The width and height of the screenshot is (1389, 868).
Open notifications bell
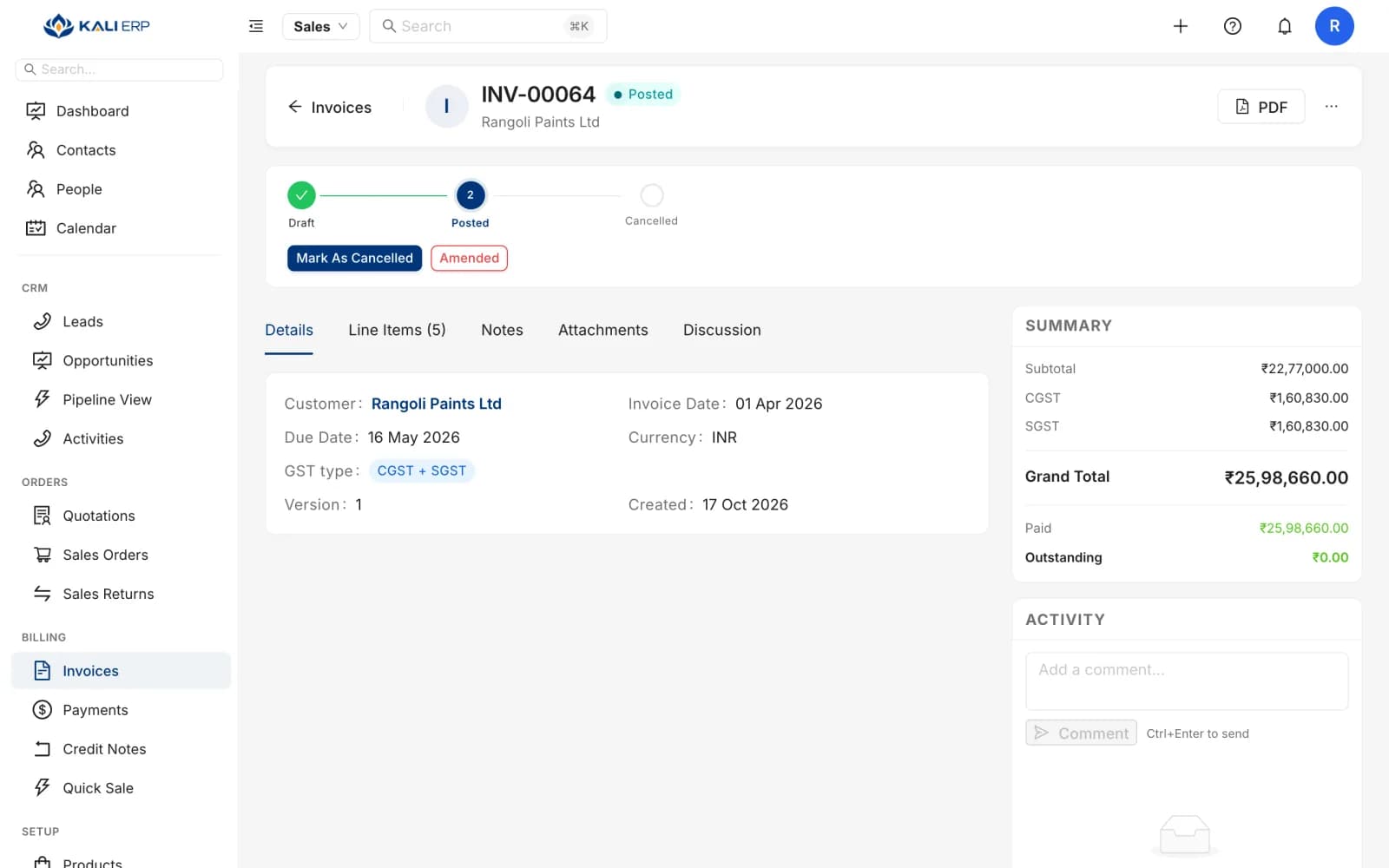(1285, 26)
